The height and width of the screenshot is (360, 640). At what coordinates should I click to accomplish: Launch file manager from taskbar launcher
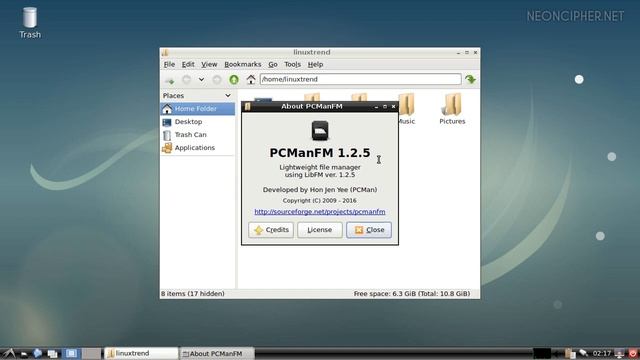24,353
